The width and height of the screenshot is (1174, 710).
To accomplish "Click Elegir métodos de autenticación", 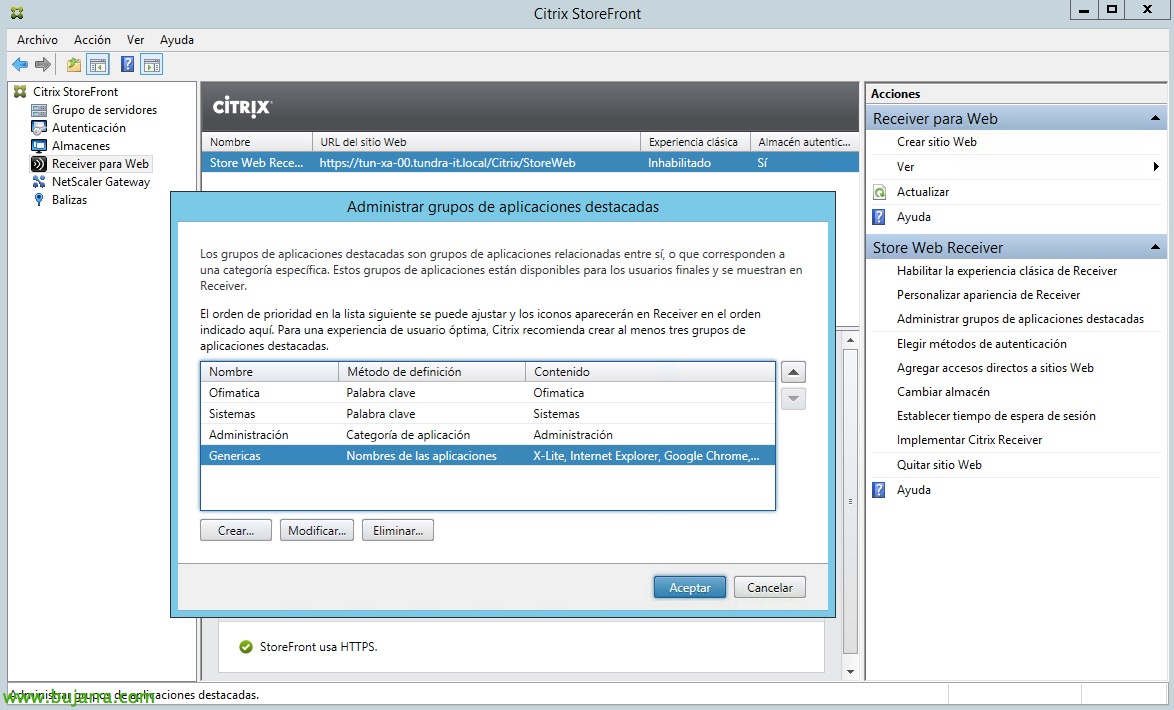I will [982, 344].
